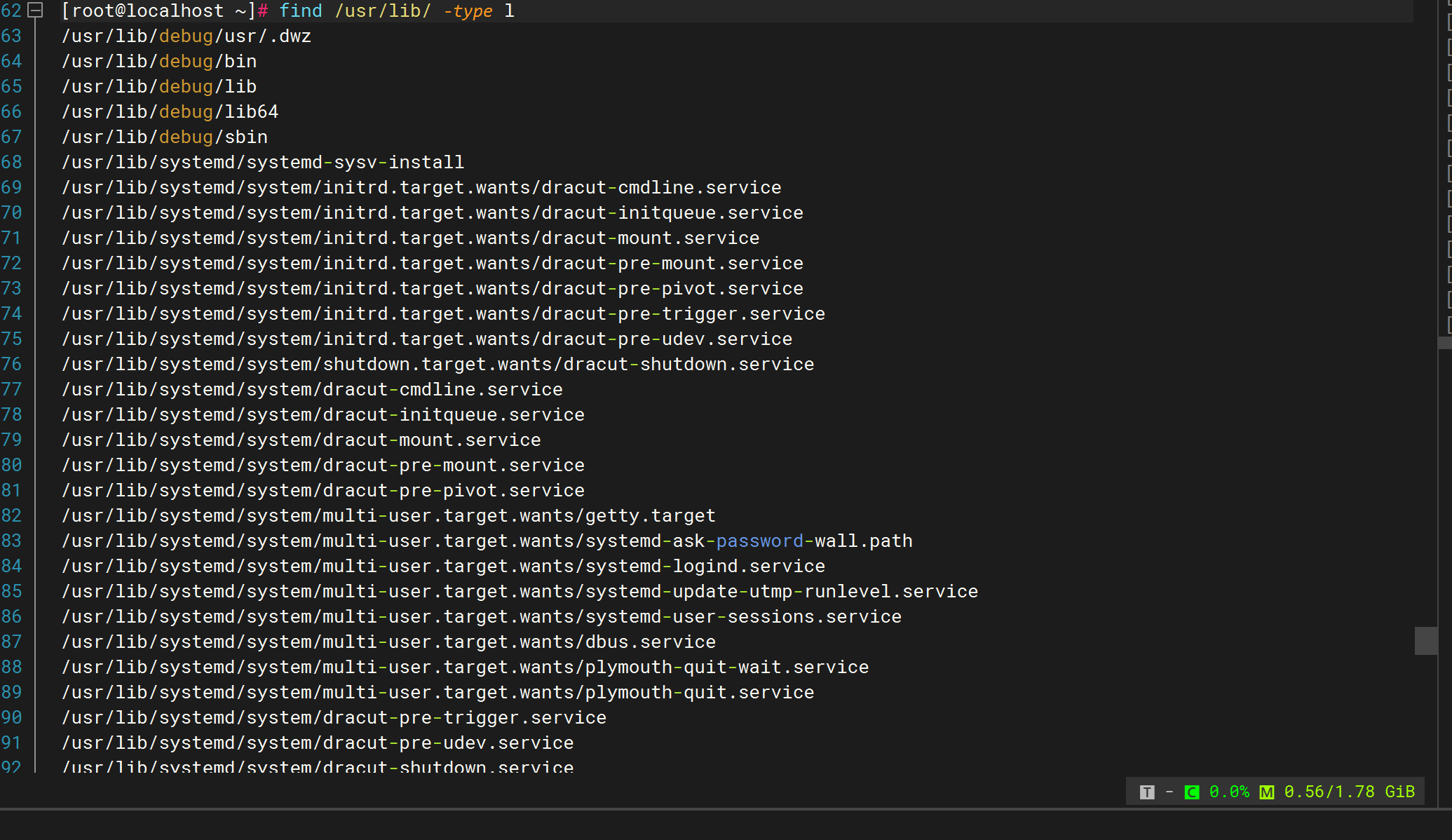This screenshot has width=1452, height=840.
Task: Click the 0.56/1.78 GiB memory readout
Action: [1349, 792]
